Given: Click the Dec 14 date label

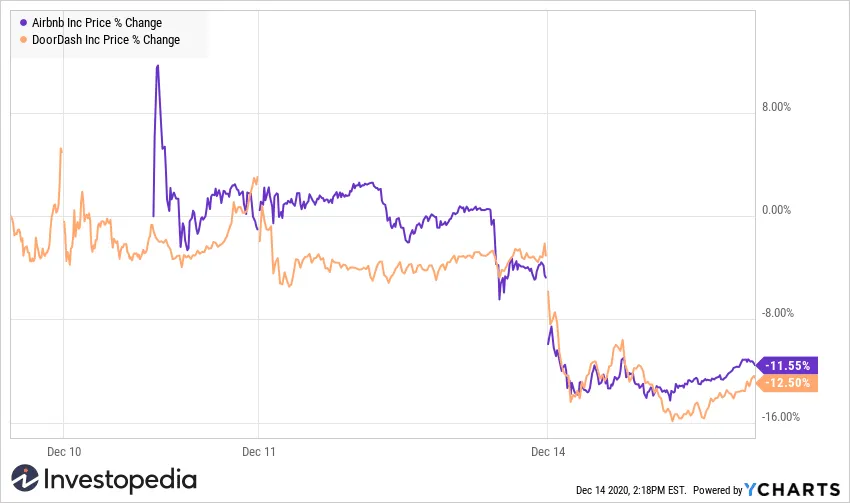Looking at the screenshot, I should click(x=548, y=453).
